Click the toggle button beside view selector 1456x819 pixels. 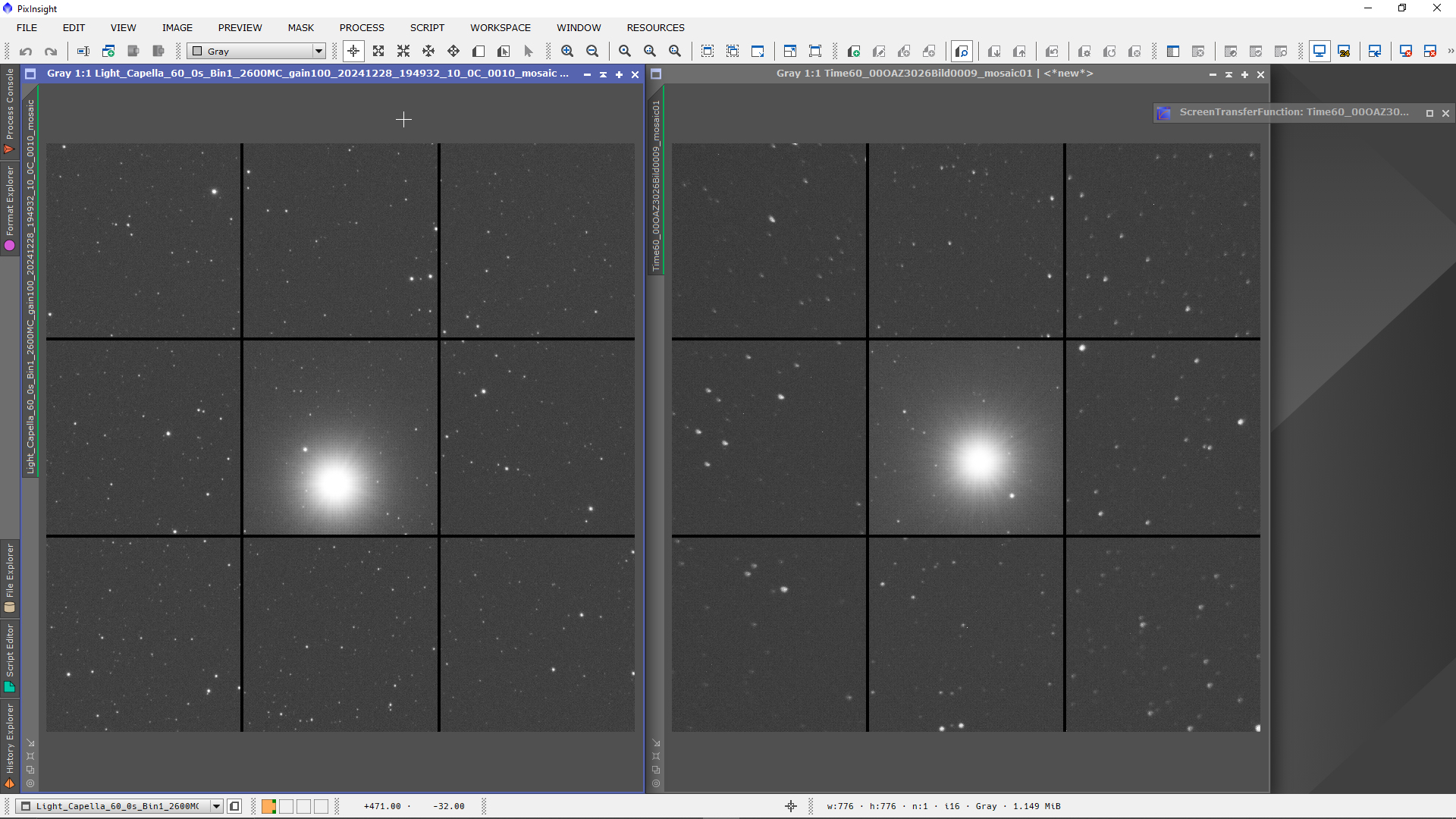(234, 806)
